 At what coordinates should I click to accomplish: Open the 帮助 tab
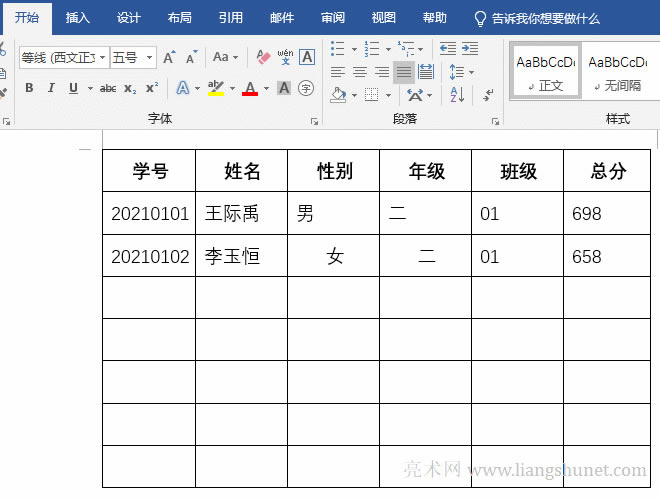(434, 18)
